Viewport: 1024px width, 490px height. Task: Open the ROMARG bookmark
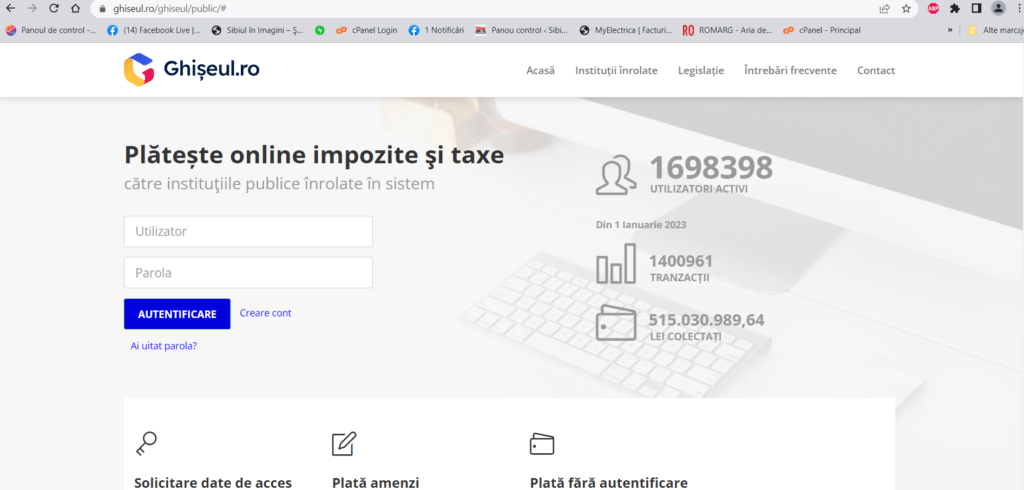728,30
